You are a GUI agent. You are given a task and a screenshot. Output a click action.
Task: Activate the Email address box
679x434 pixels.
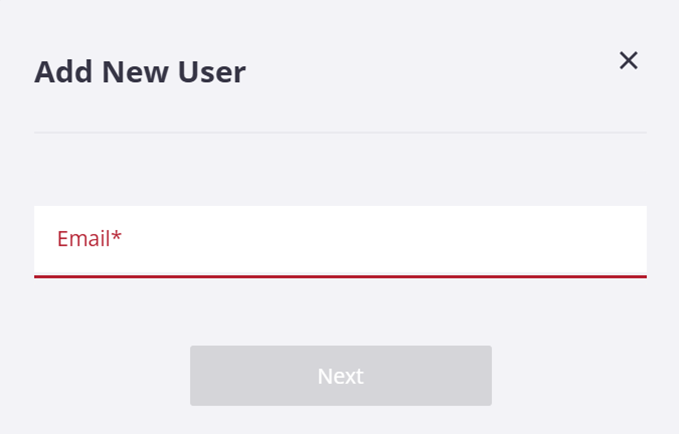(340, 240)
